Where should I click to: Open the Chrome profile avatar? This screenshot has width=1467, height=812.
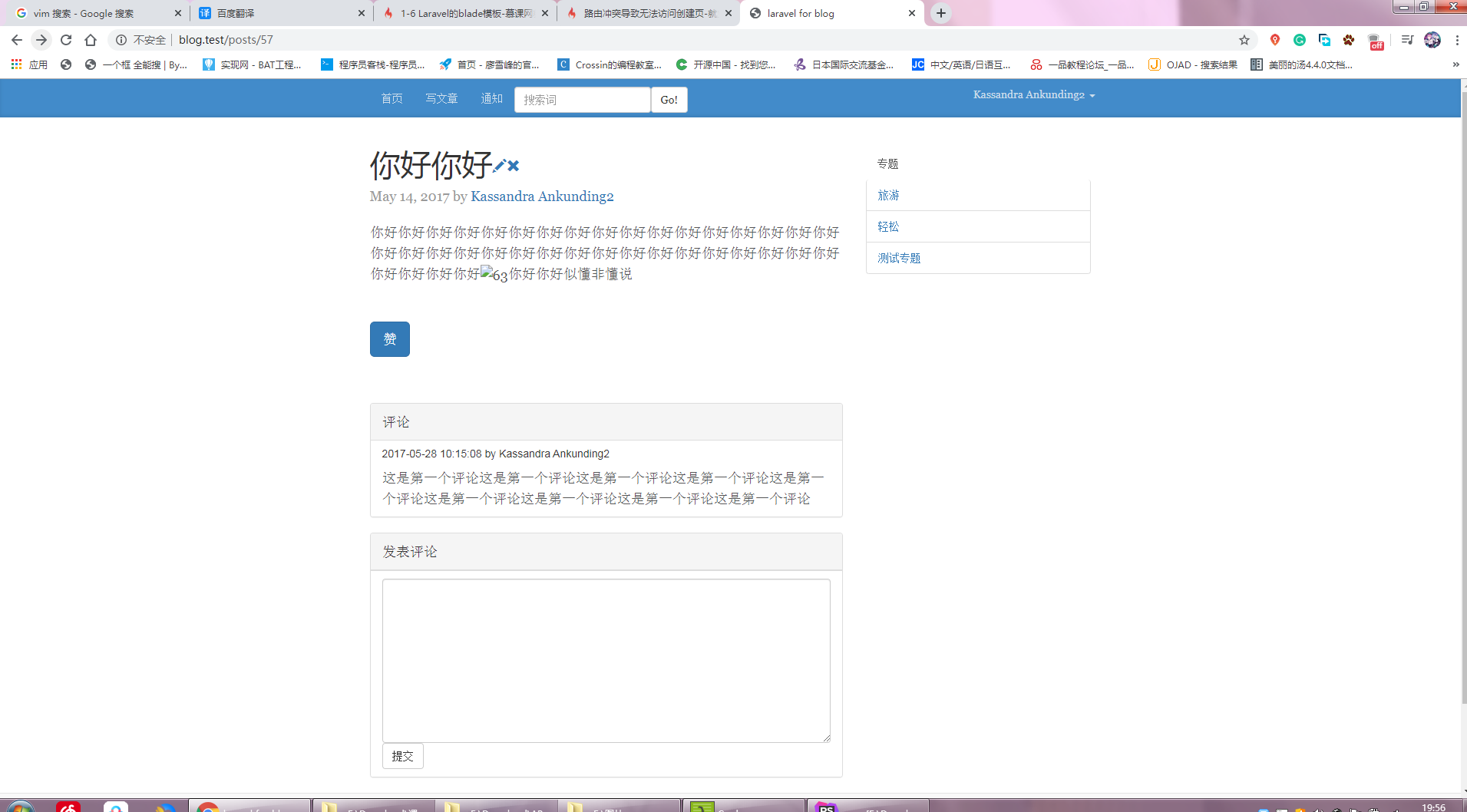coord(1432,40)
